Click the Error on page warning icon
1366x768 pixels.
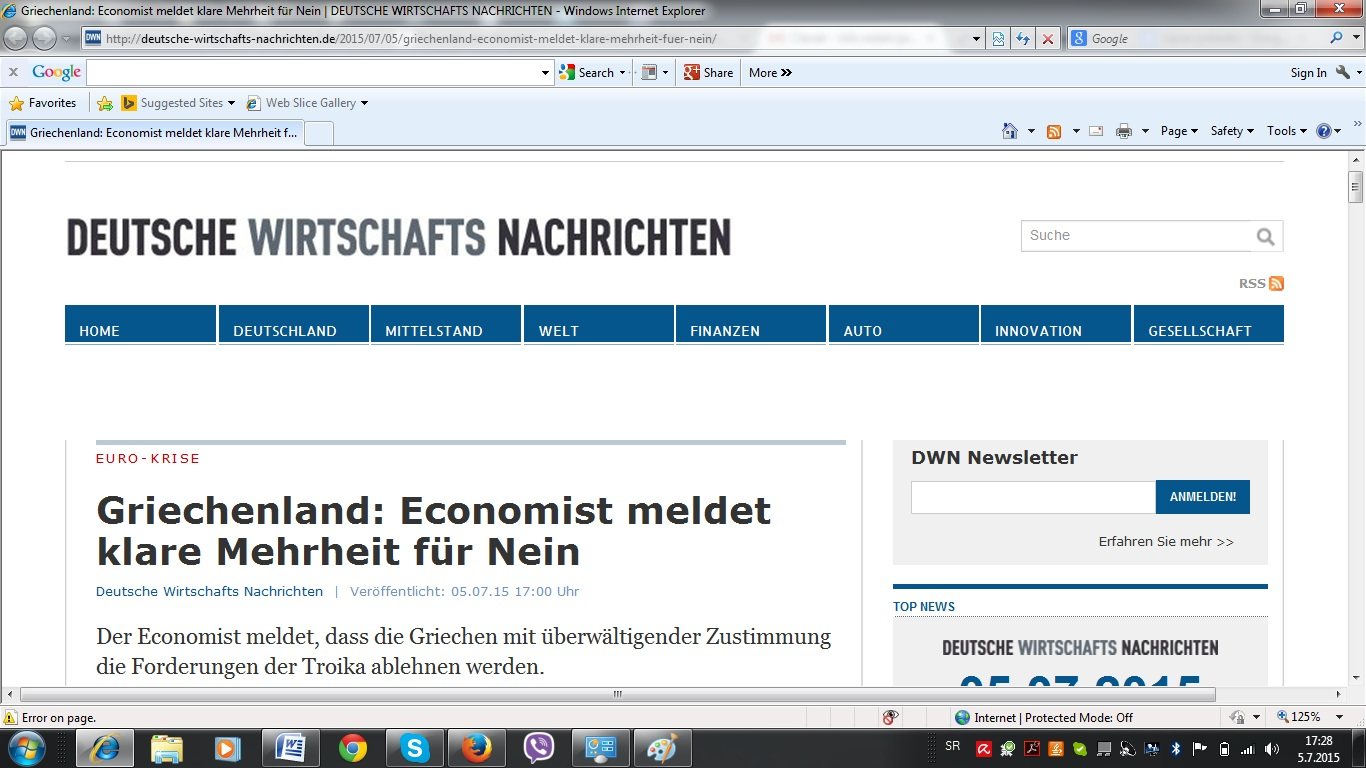(x=11, y=717)
